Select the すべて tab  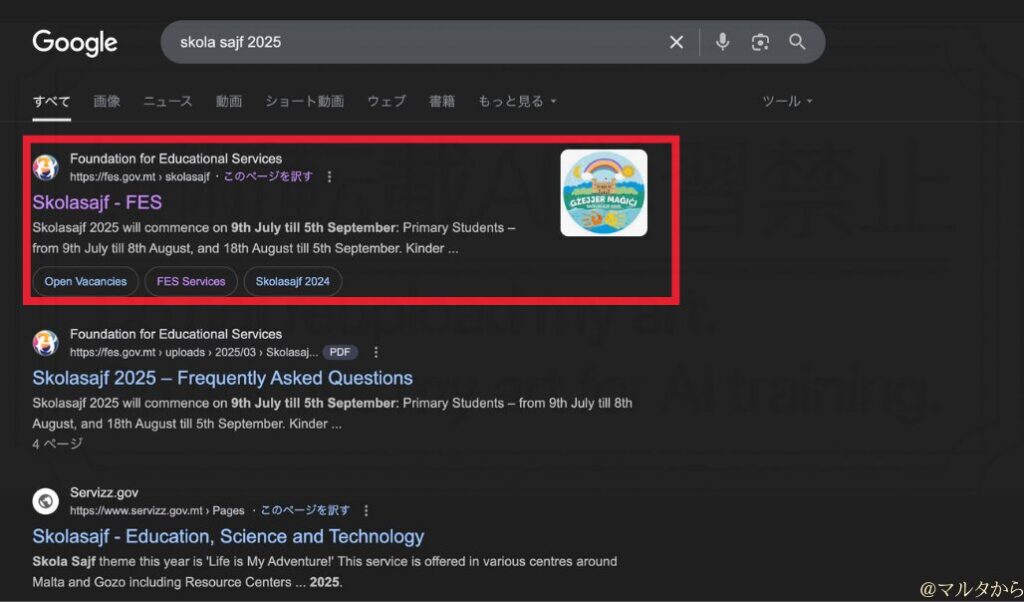[x=52, y=101]
